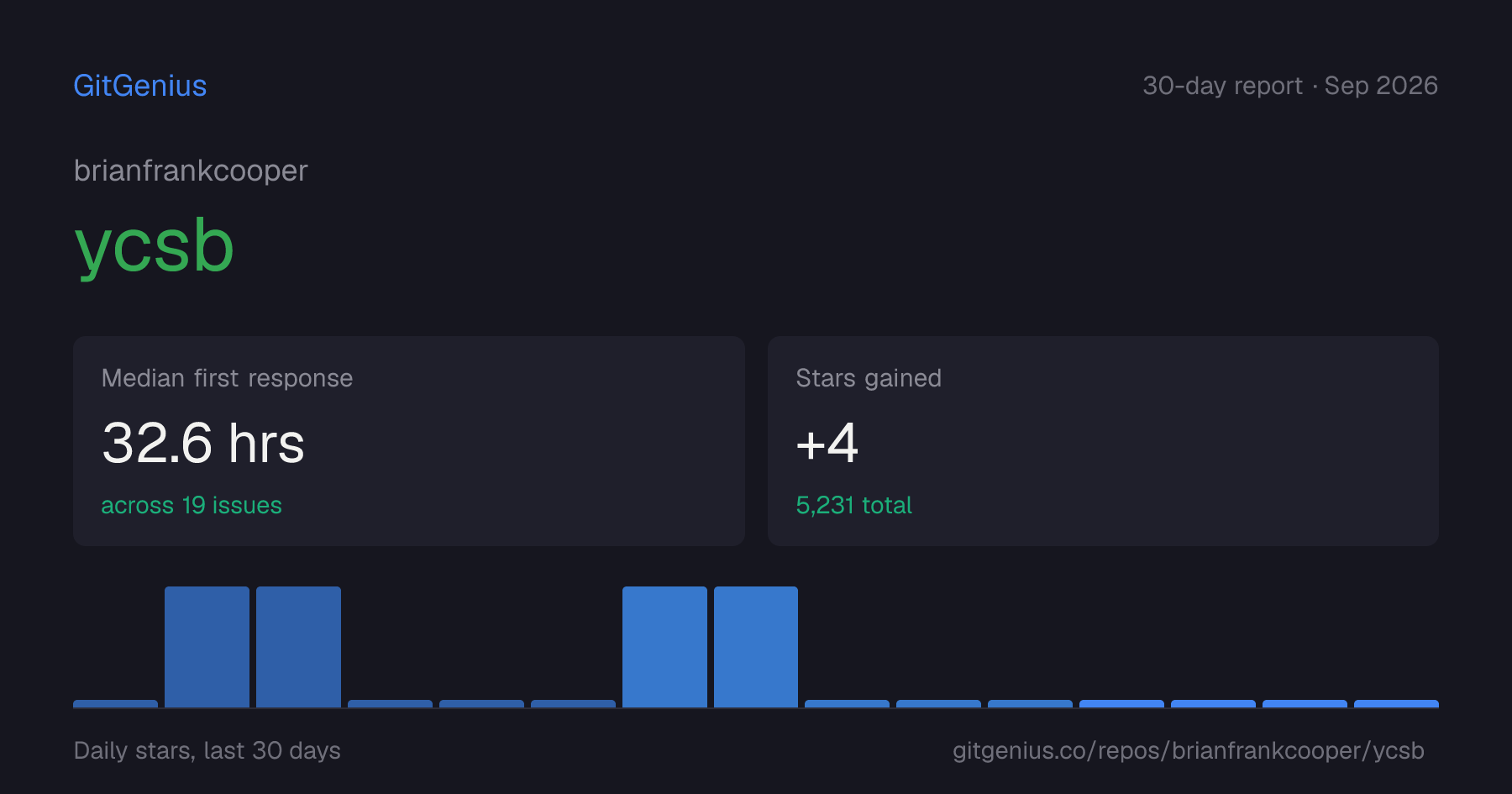
Task: Select the brianfrankcooper owner name
Action: (191, 171)
